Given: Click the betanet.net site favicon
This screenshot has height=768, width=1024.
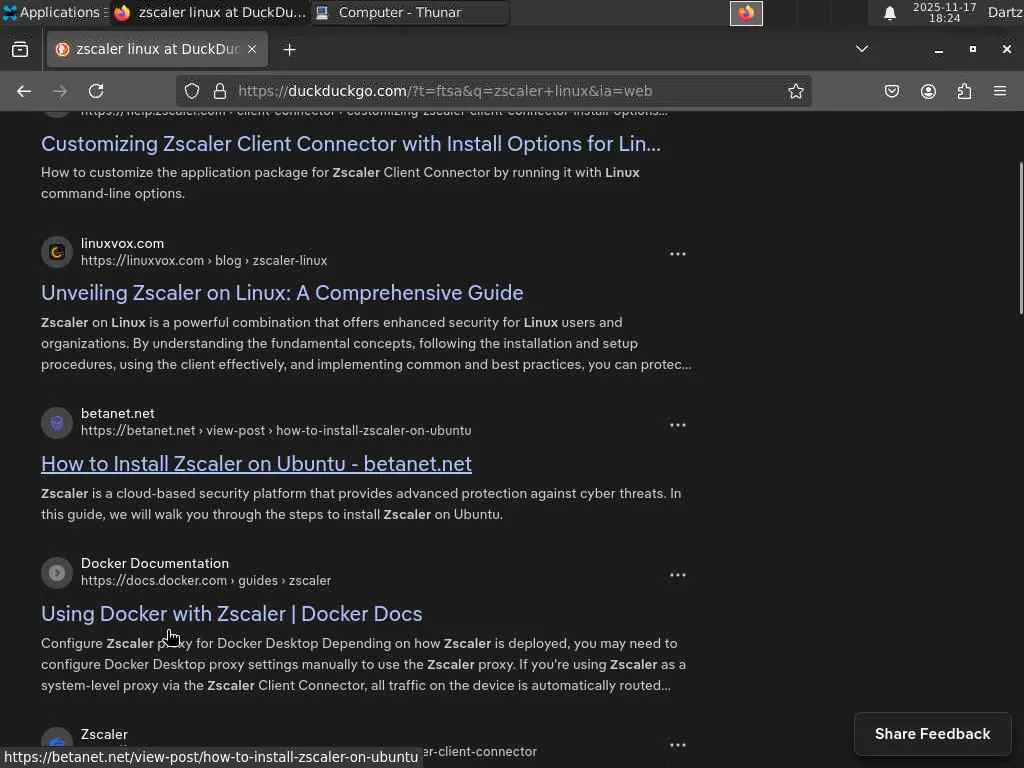Looking at the screenshot, I should pos(57,423).
